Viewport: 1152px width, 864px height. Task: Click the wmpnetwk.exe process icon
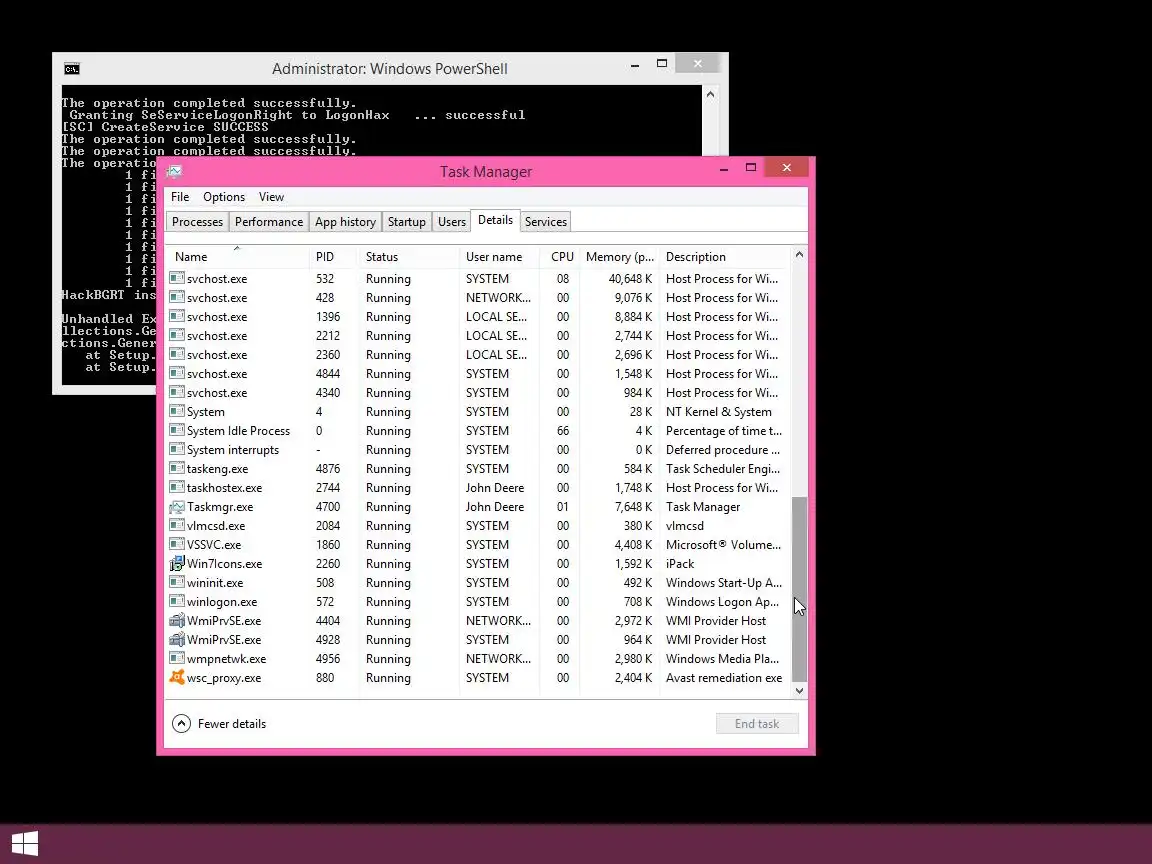176,659
